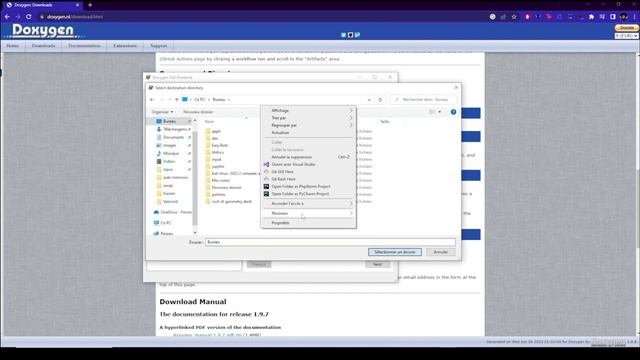Viewport: 640px width, 360px height.
Task: Open folder with Visual Studio icon entry
Action: [x=308, y=164]
